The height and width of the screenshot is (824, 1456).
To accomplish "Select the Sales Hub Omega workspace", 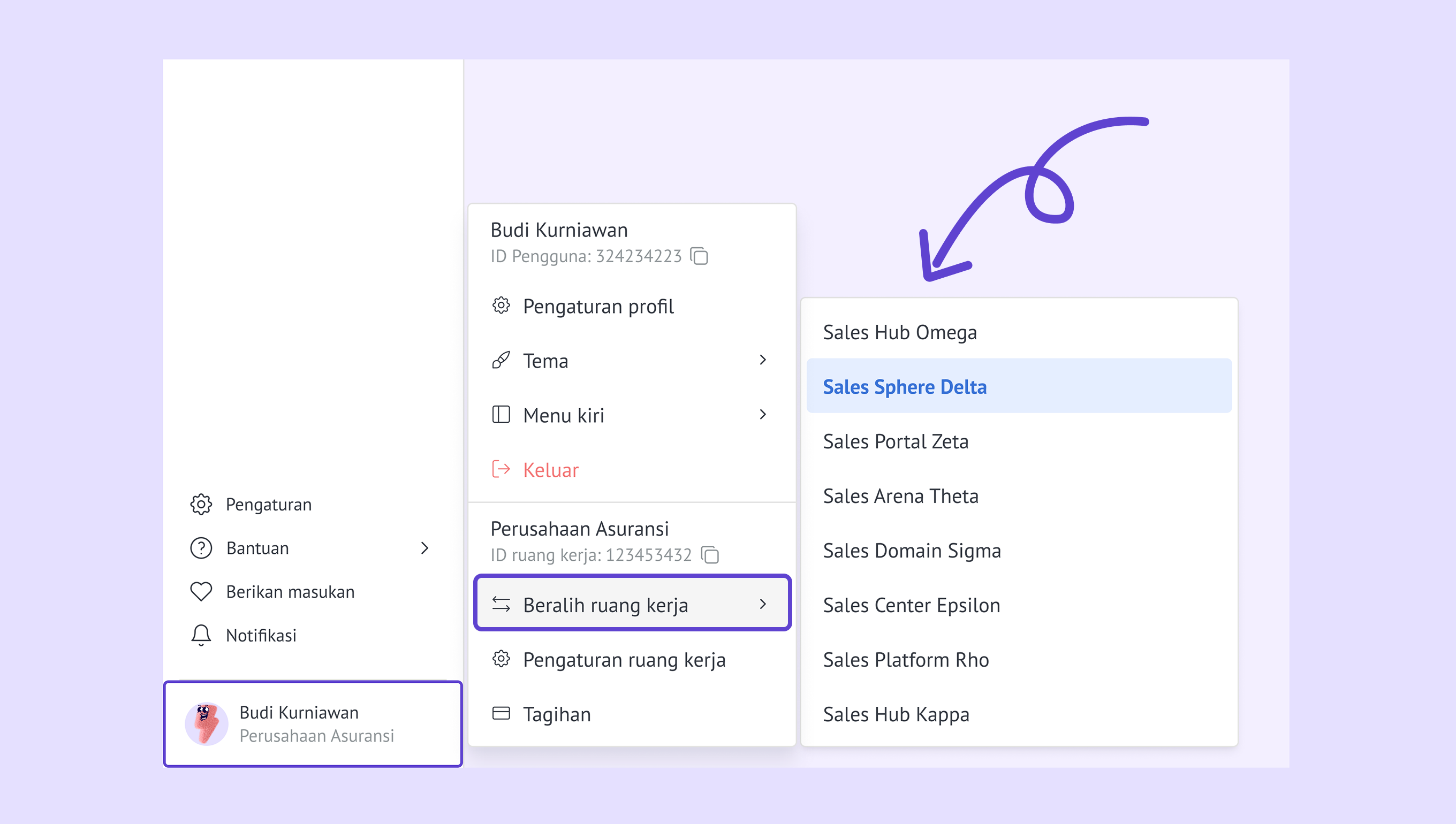I will pos(899,332).
